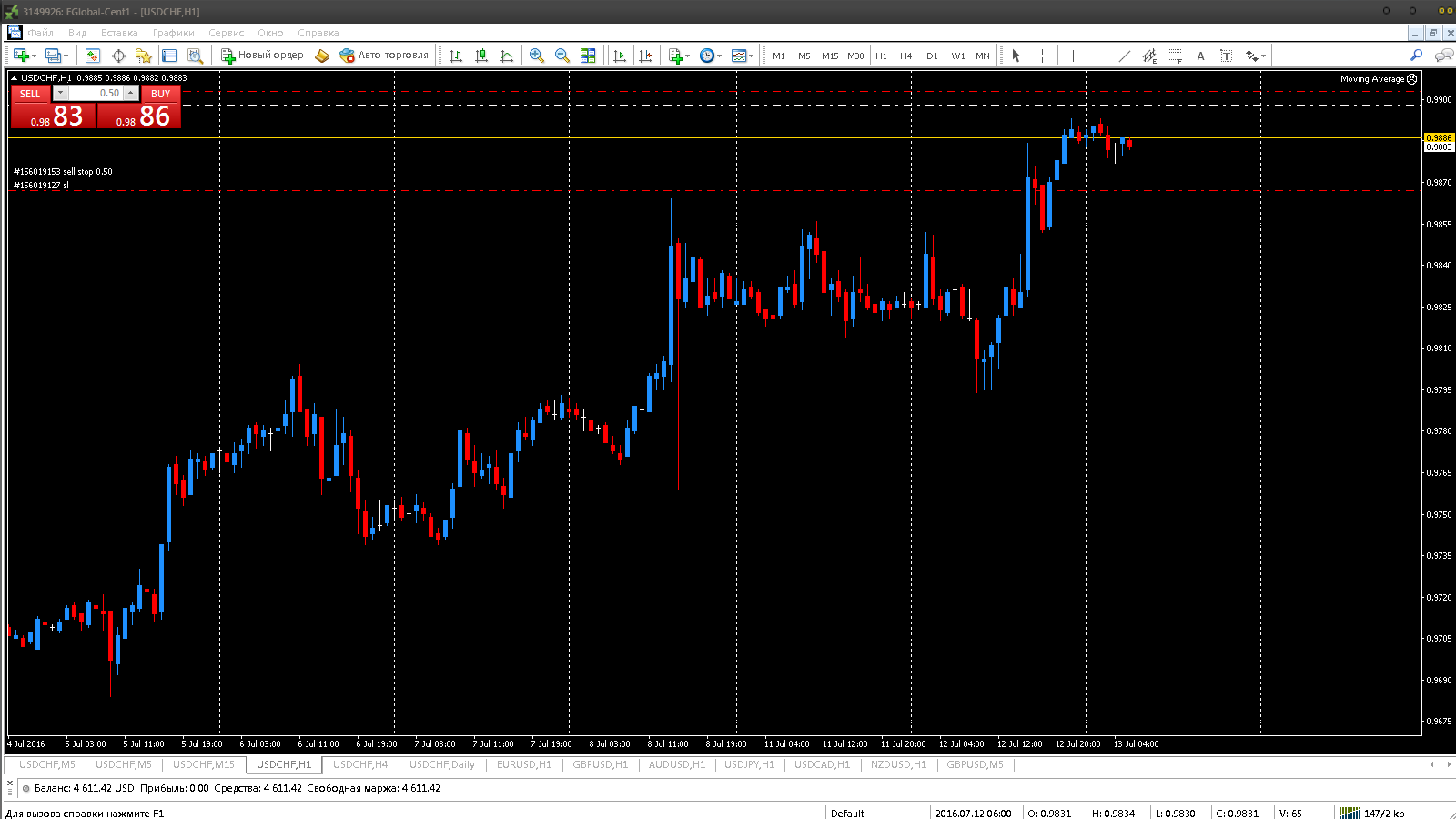The image size is (1456, 819).
Task: Decrease lot volume with down arrow
Action: 60,93
